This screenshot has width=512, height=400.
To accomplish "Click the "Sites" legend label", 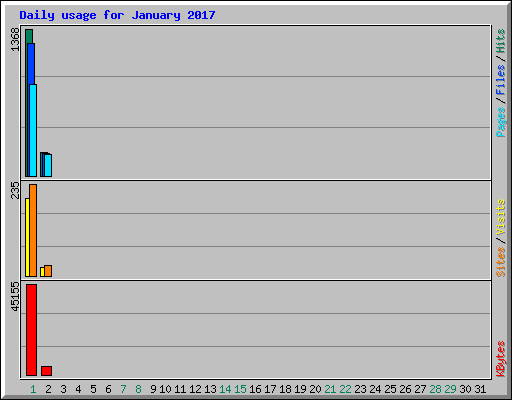I will point(500,262).
